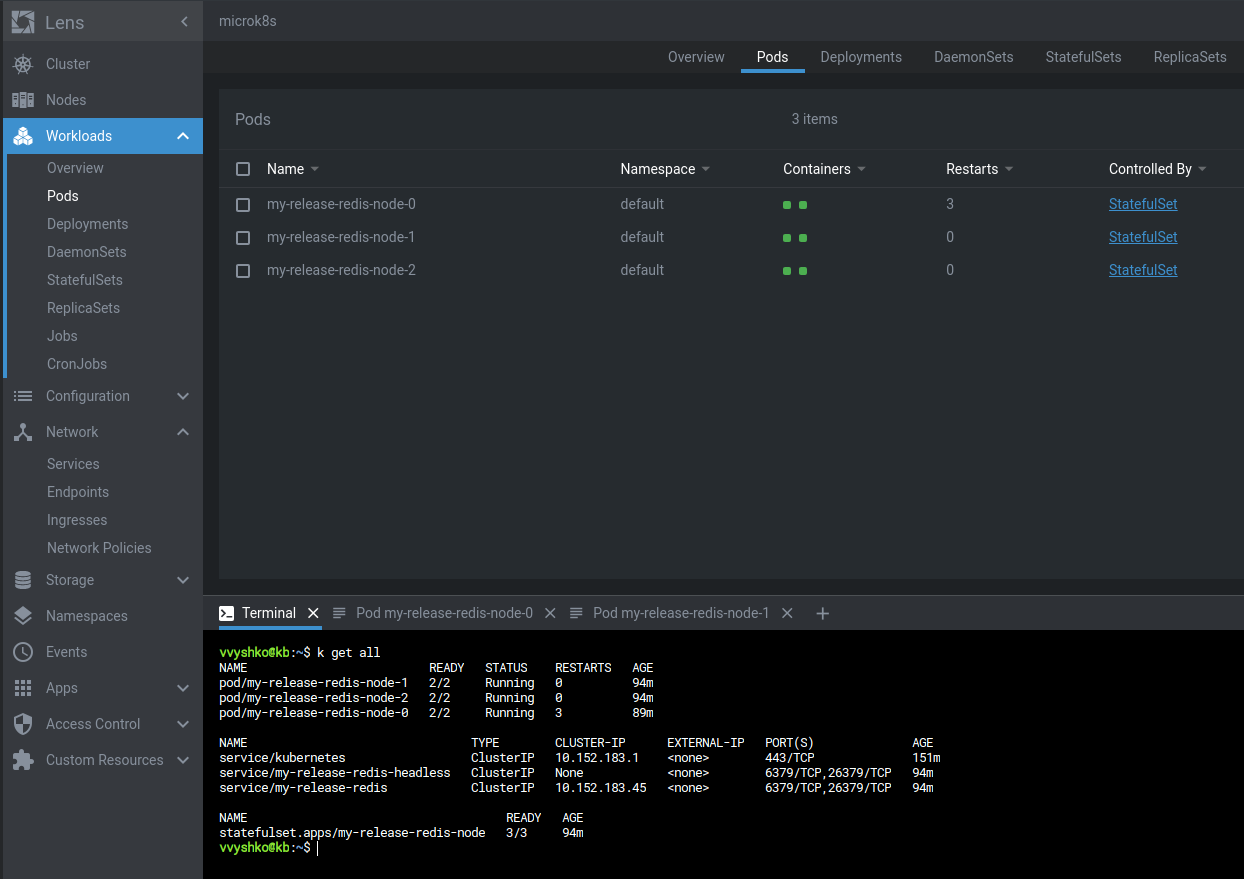Image resolution: width=1244 pixels, height=879 pixels.
Task: Click the Namespaces layers icon
Action: point(23,616)
